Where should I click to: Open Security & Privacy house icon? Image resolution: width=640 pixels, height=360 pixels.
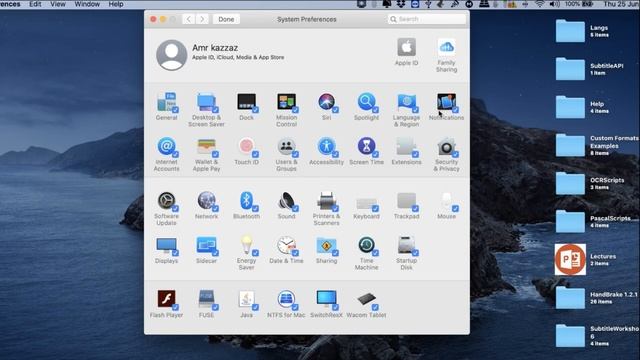click(447, 147)
